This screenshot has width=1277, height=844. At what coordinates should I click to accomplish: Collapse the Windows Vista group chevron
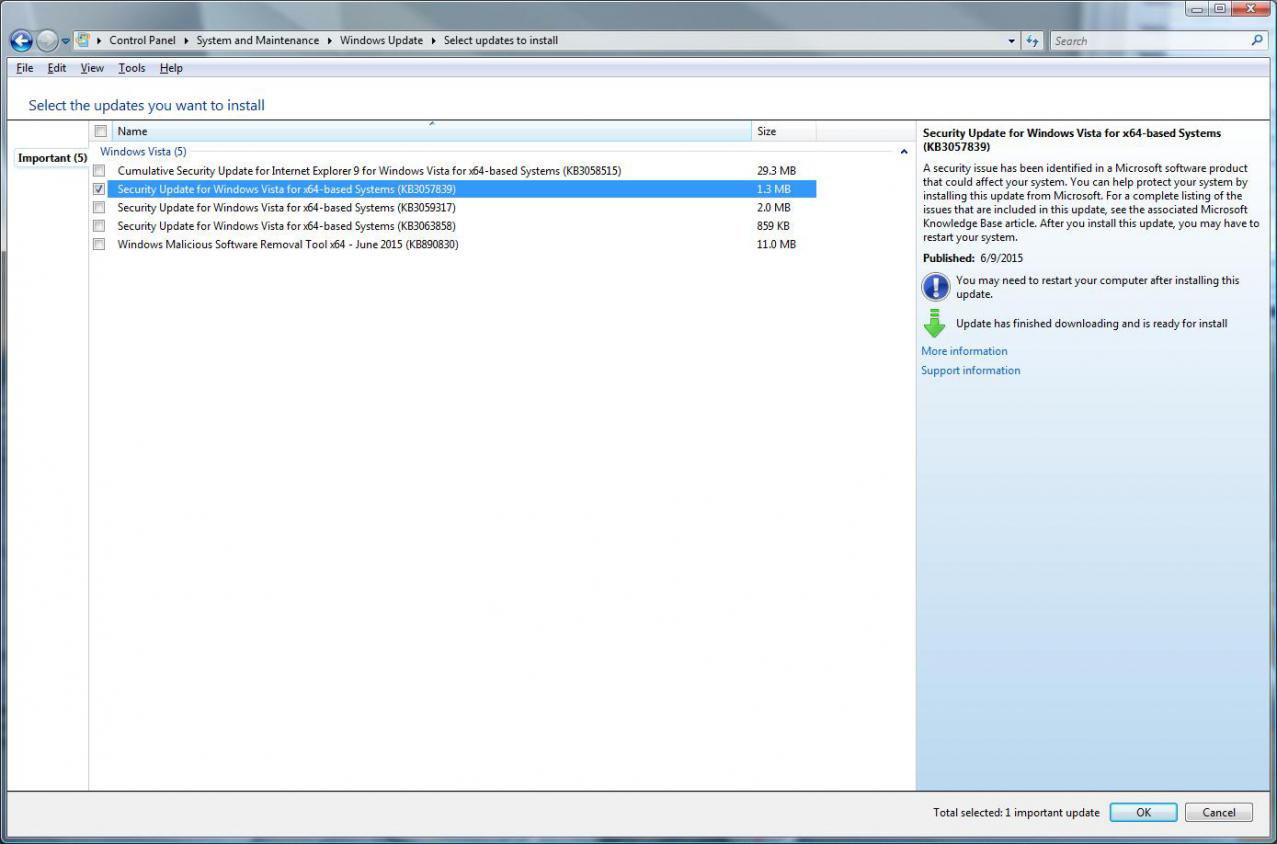904,152
